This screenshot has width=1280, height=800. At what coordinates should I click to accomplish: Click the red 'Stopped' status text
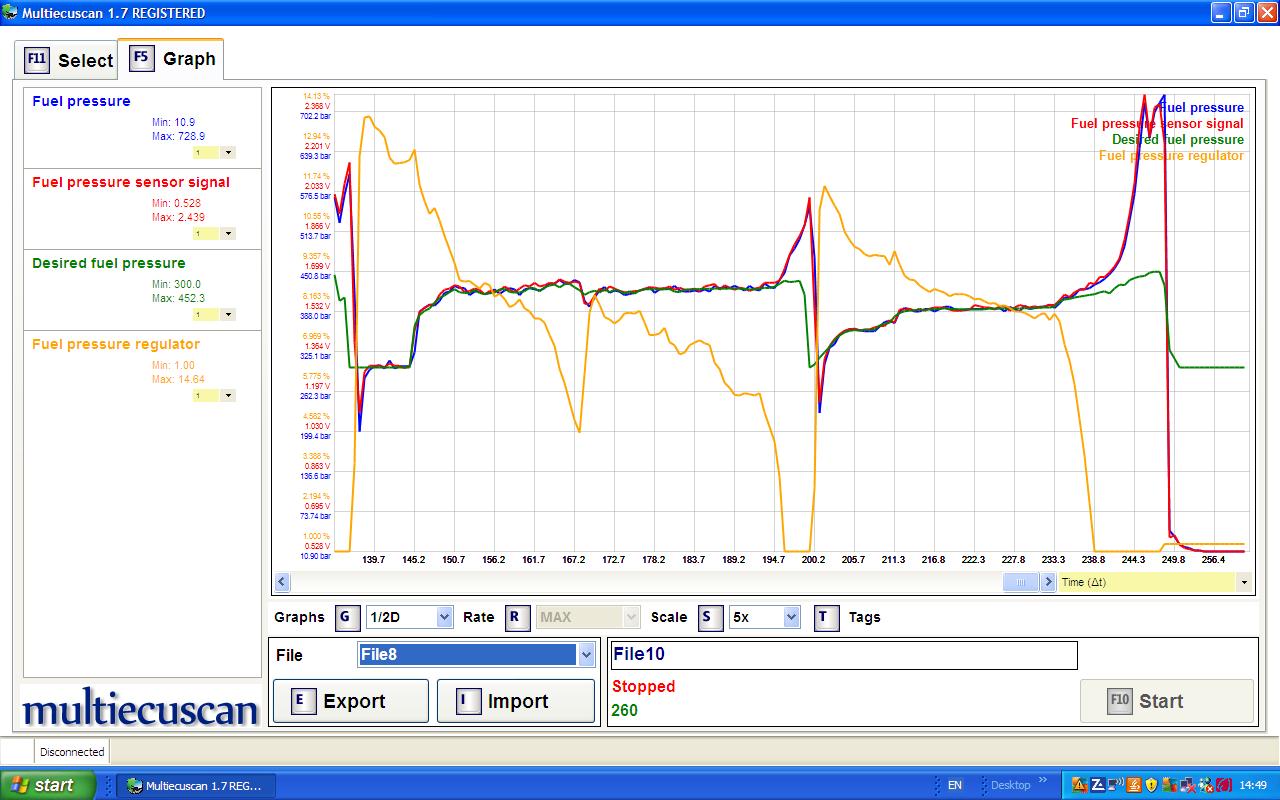[x=643, y=687]
